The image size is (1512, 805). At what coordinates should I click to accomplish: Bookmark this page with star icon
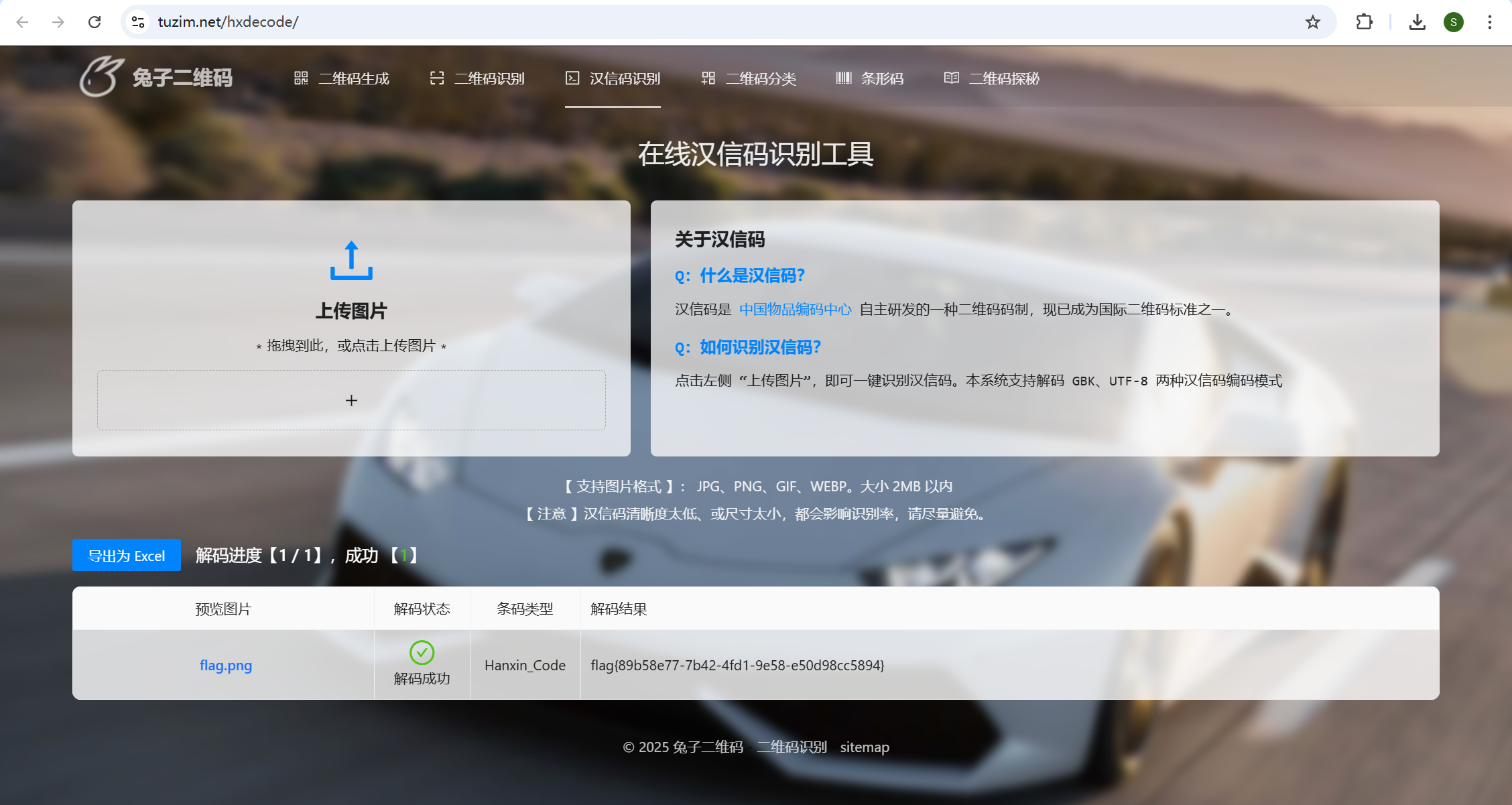click(1312, 22)
